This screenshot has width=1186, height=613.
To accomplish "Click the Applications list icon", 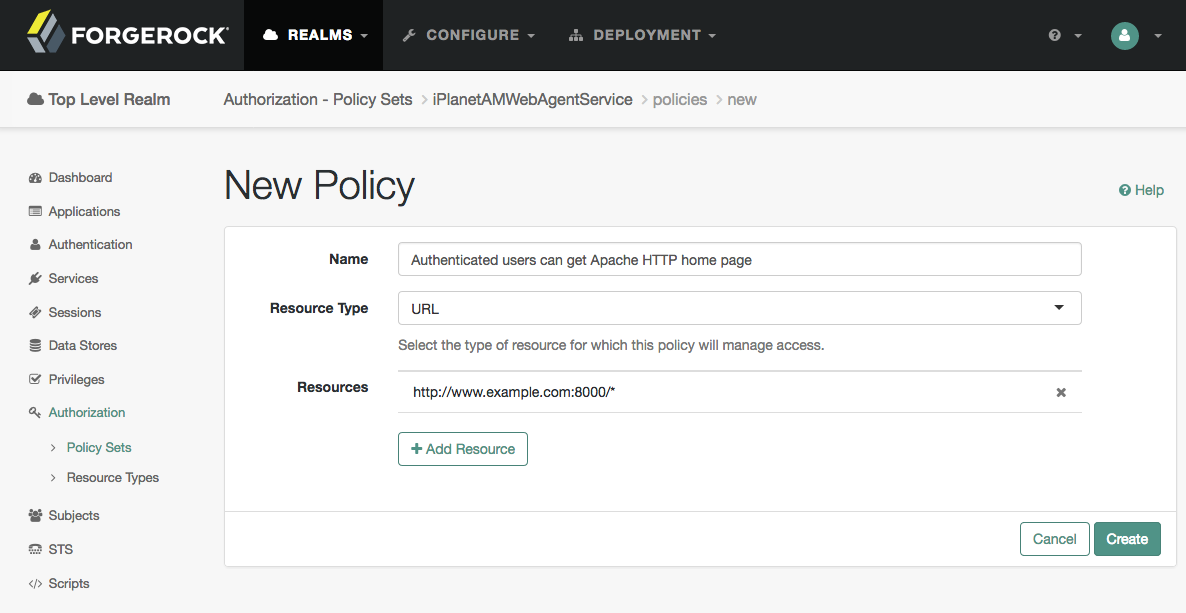I will coord(35,211).
